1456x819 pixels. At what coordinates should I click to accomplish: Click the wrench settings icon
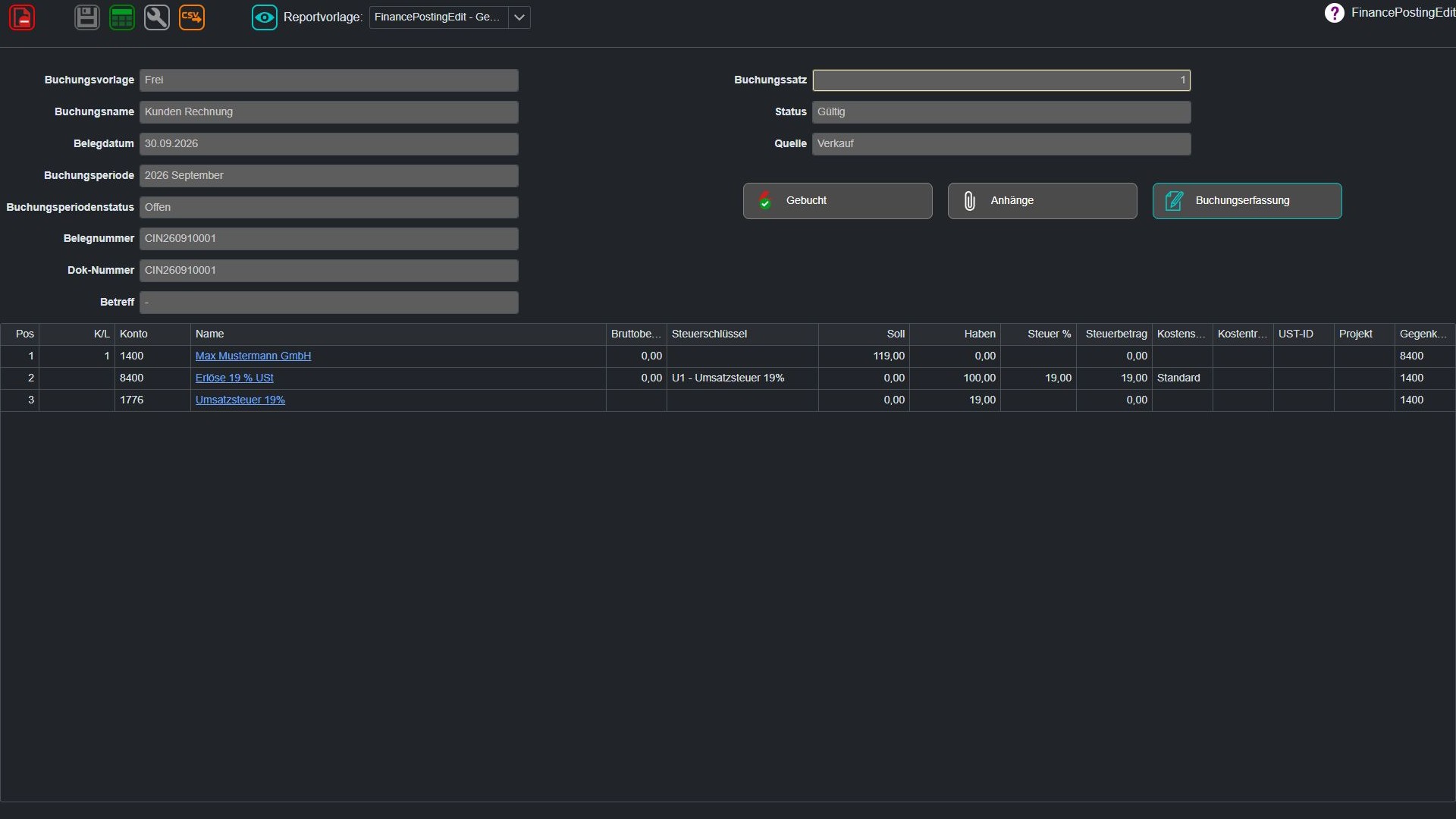point(157,17)
